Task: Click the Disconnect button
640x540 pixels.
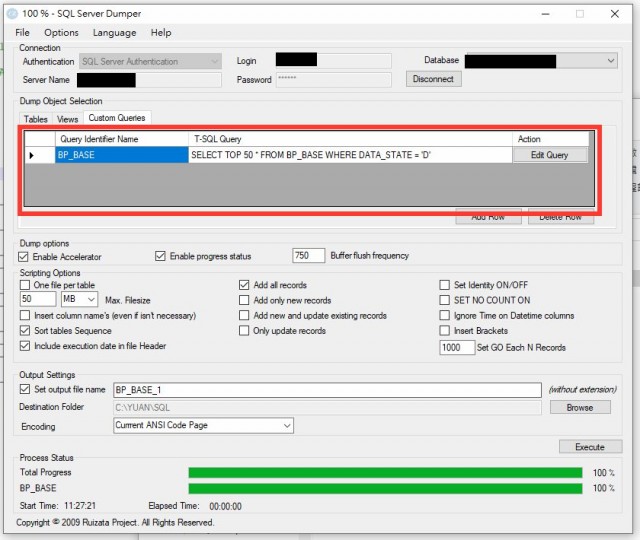Action: tap(433, 79)
